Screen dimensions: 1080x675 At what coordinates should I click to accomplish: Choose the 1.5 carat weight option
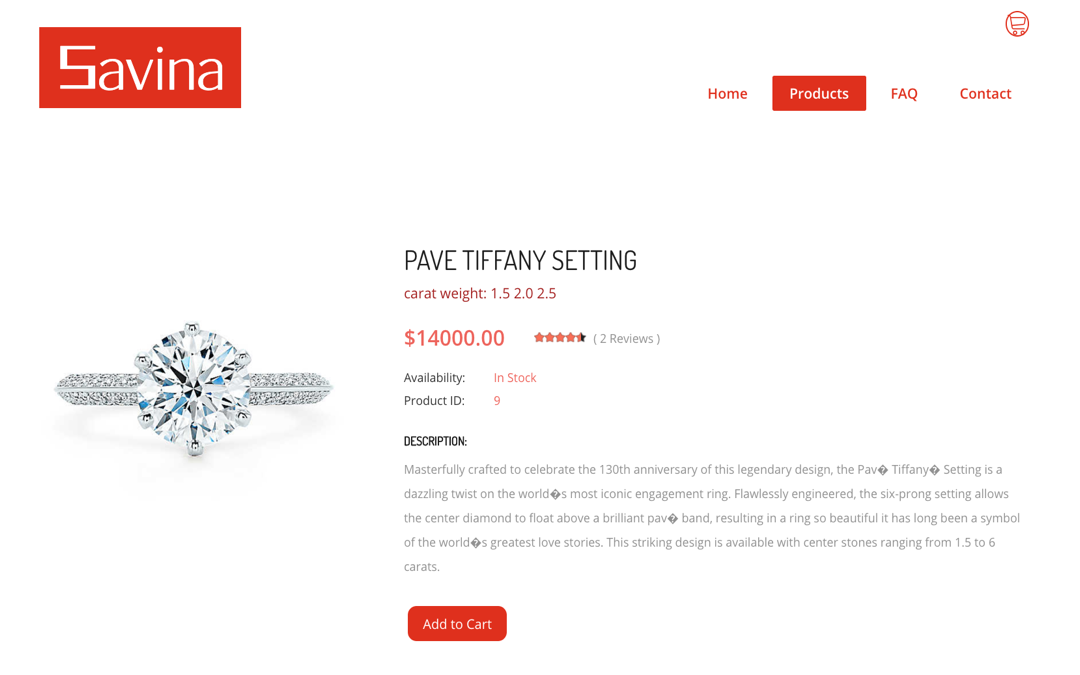click(x=500, y=293)
